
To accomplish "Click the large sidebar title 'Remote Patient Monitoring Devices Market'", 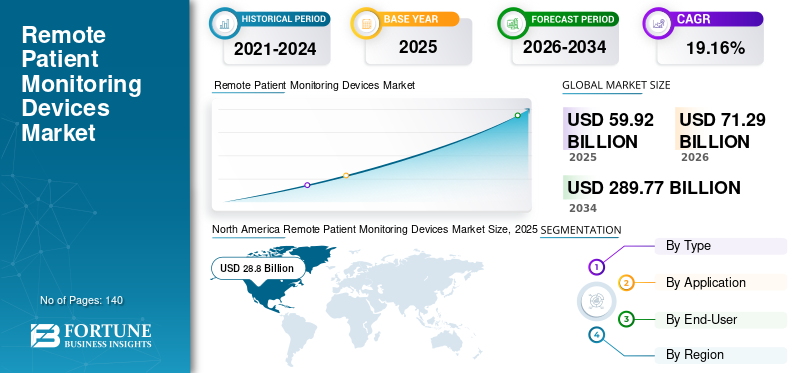I will tap(82, 84).
